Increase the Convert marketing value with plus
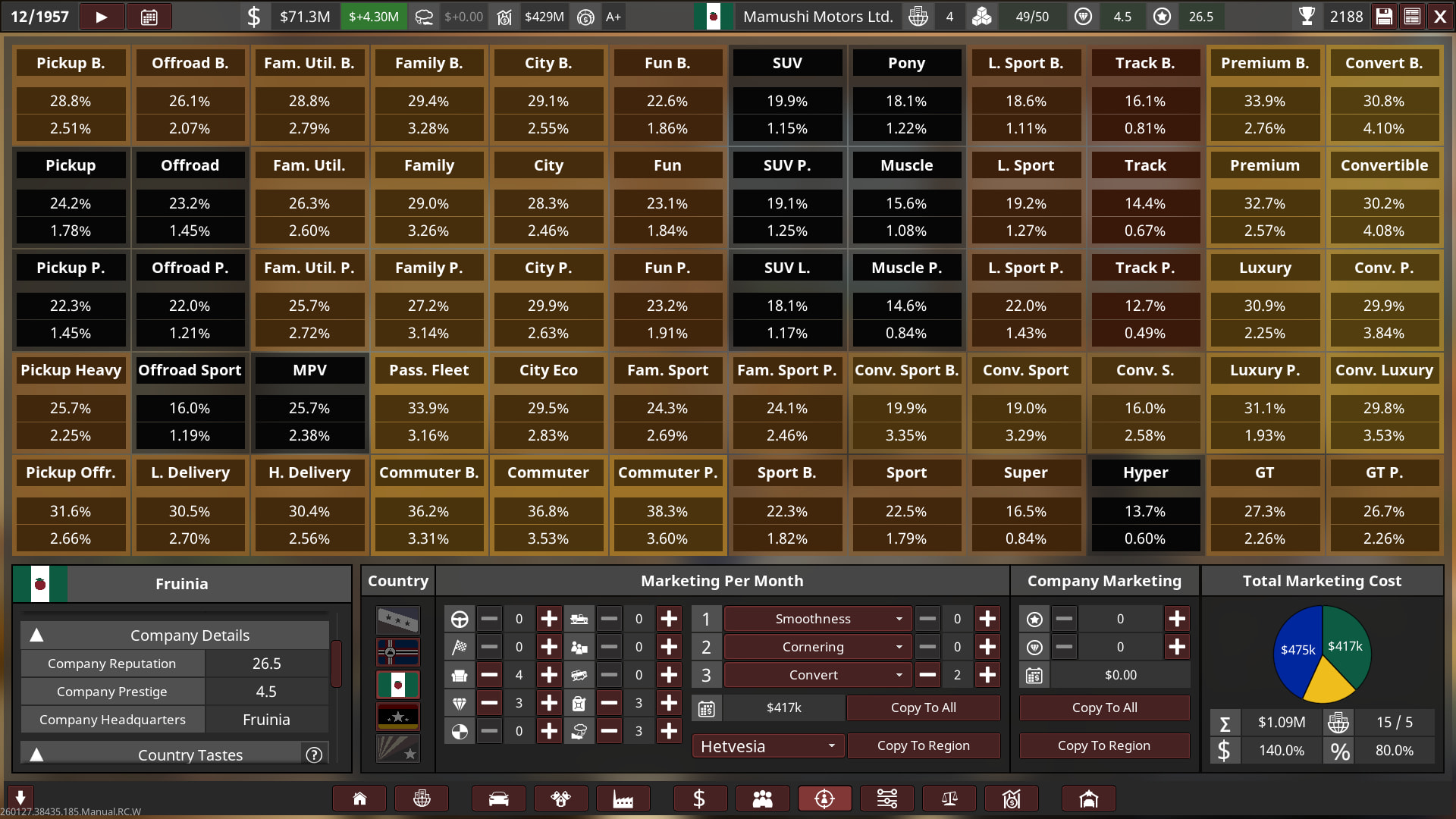This screenshot has height=819, width=1456. (x=987, y=675)
